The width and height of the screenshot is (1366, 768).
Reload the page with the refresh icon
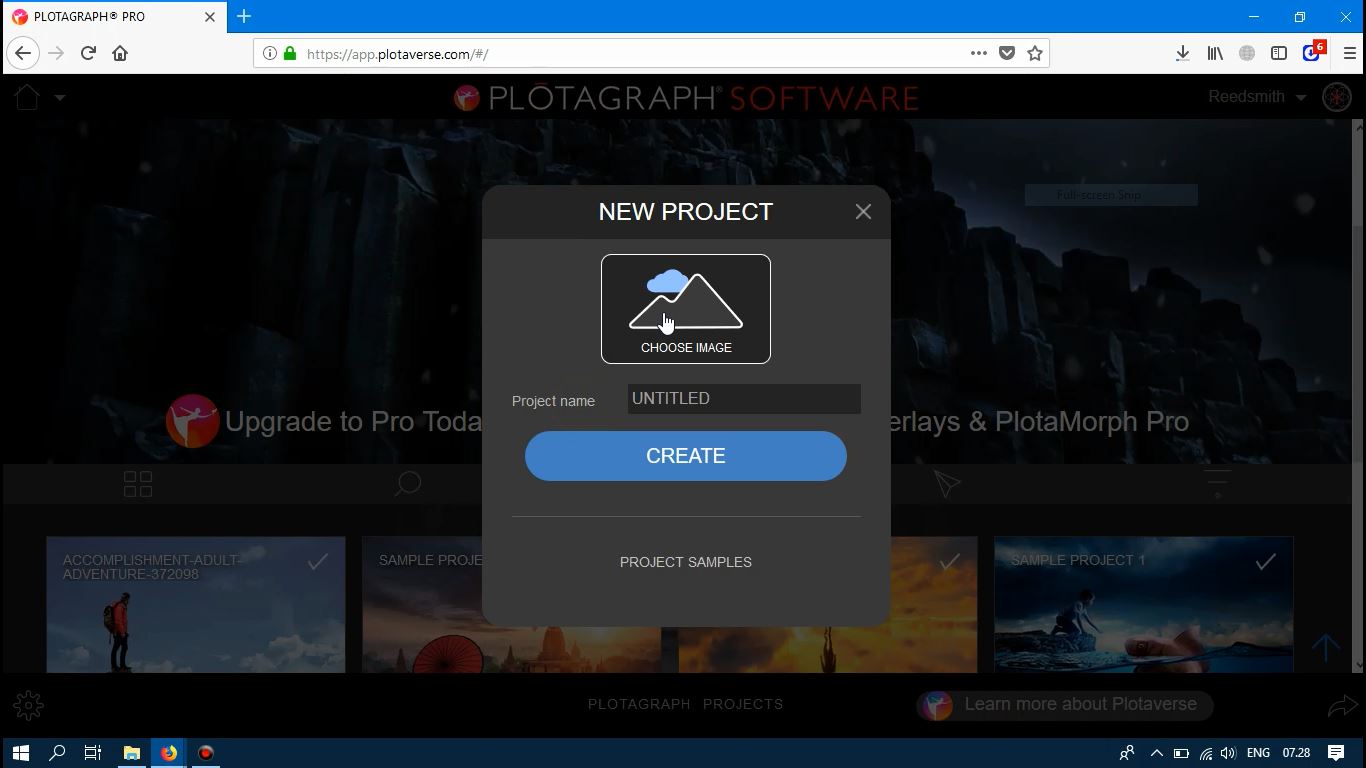[88, 53]
